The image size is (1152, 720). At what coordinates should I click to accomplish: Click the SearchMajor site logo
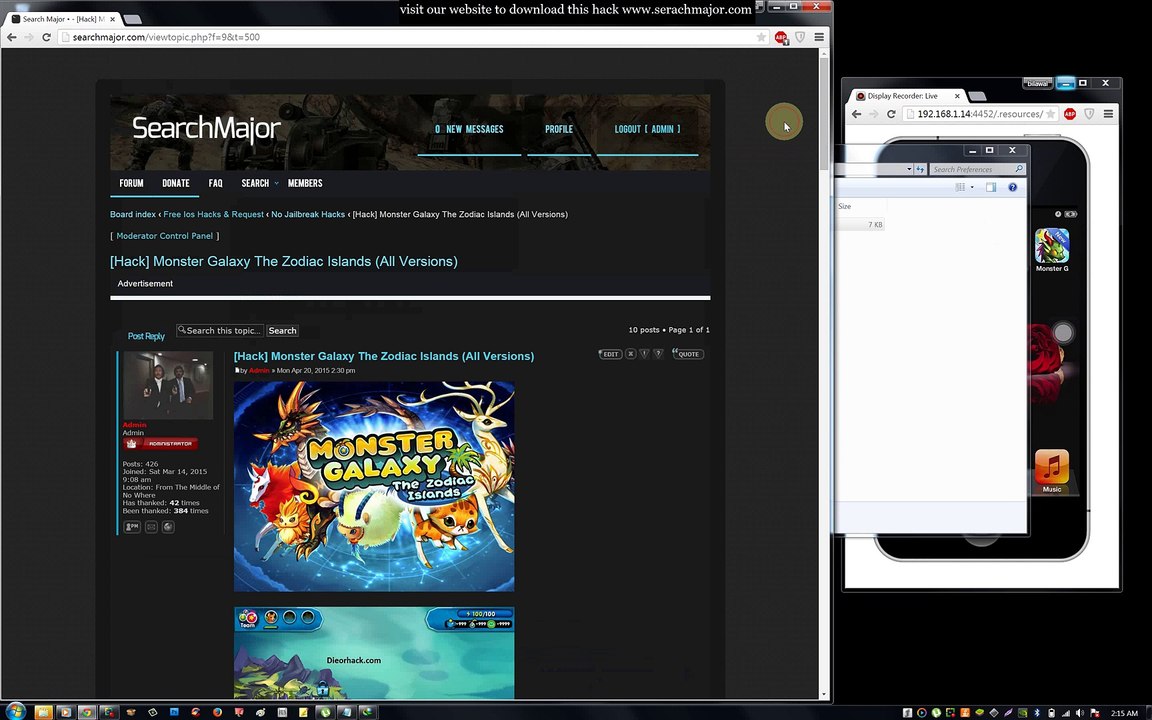(206, 128)
